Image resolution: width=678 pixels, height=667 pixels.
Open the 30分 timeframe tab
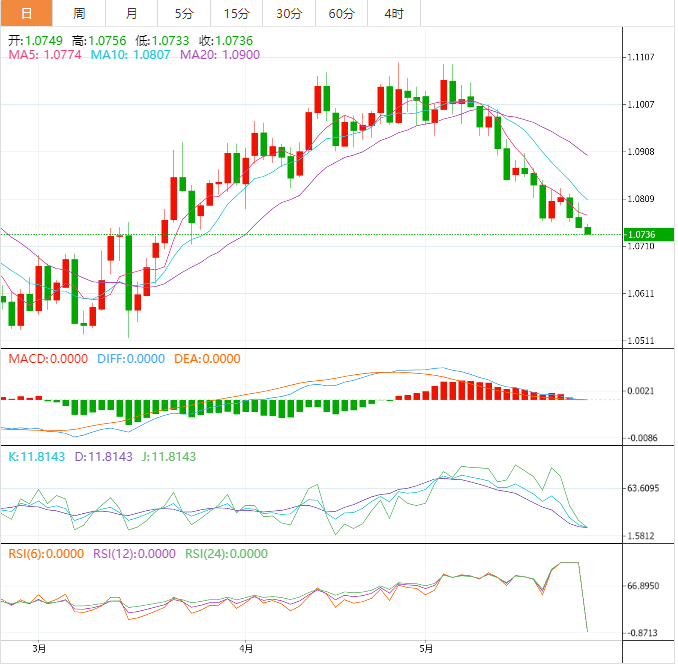289,13
